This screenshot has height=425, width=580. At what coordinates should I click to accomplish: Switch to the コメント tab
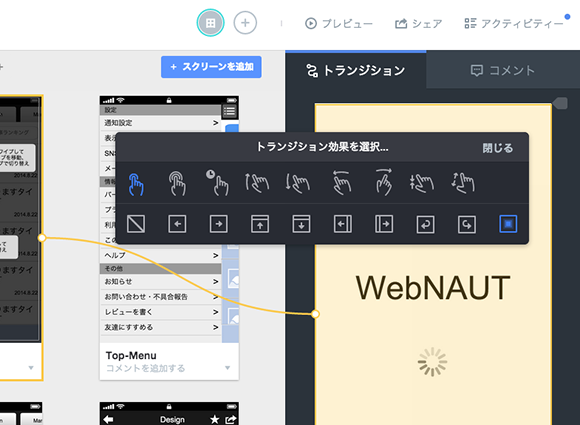[x=503, y=70]
